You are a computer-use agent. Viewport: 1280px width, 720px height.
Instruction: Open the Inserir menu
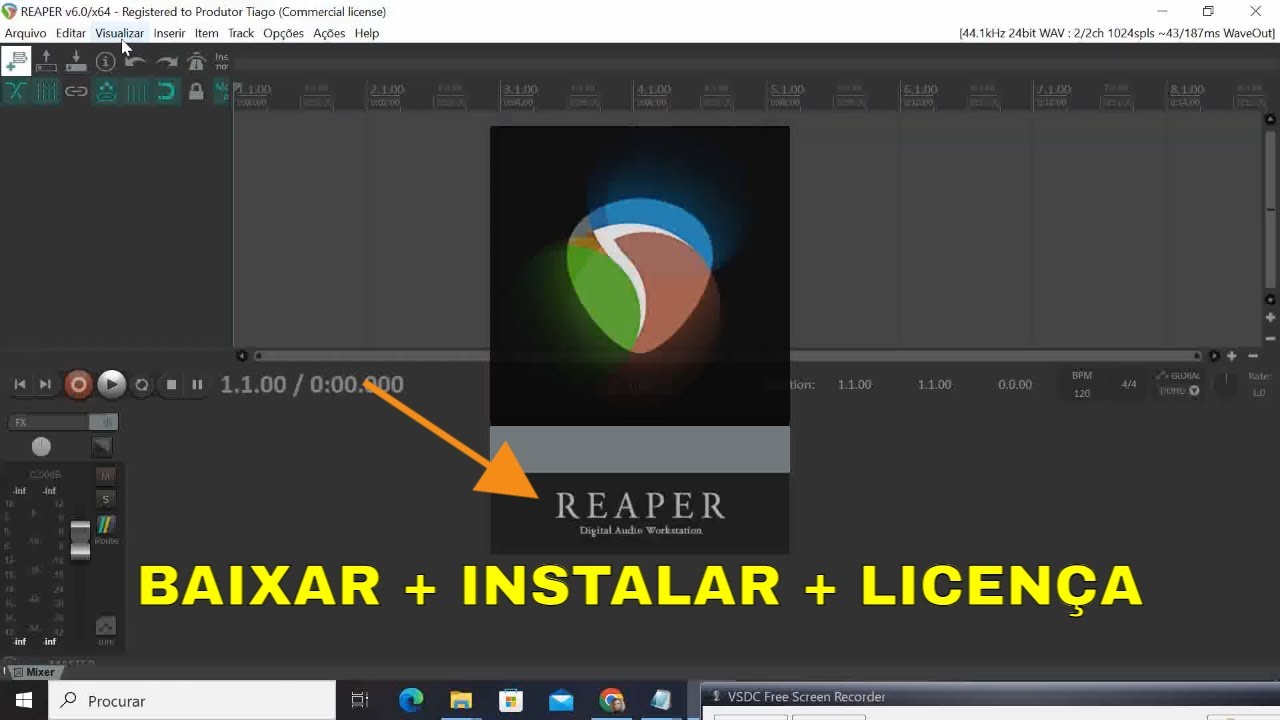169,33
